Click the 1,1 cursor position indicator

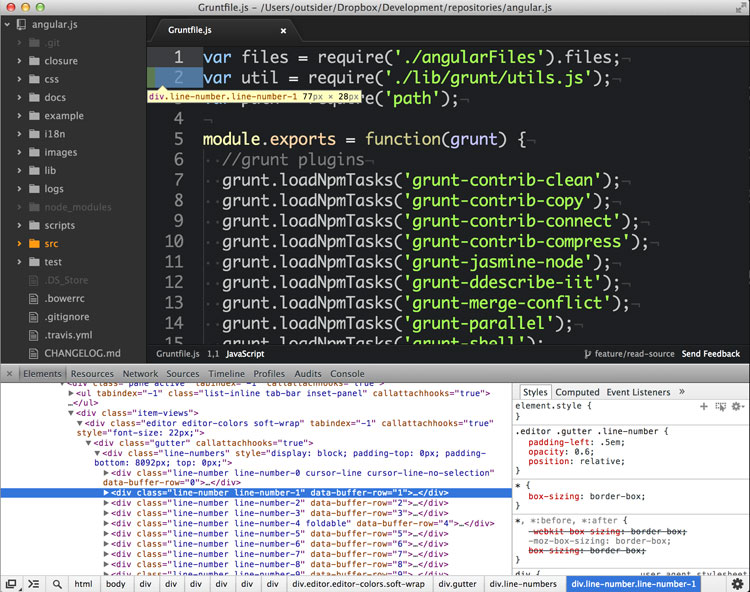pos(213,354)
